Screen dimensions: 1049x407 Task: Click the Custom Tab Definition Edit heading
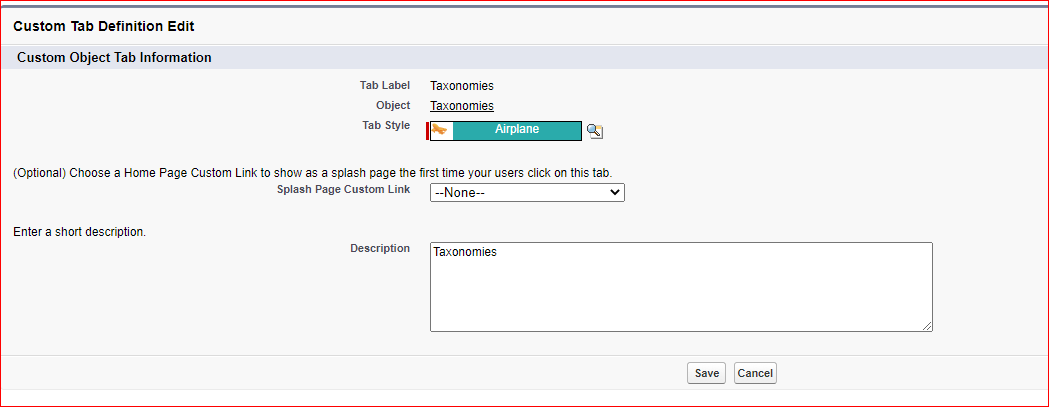(104, 27)
